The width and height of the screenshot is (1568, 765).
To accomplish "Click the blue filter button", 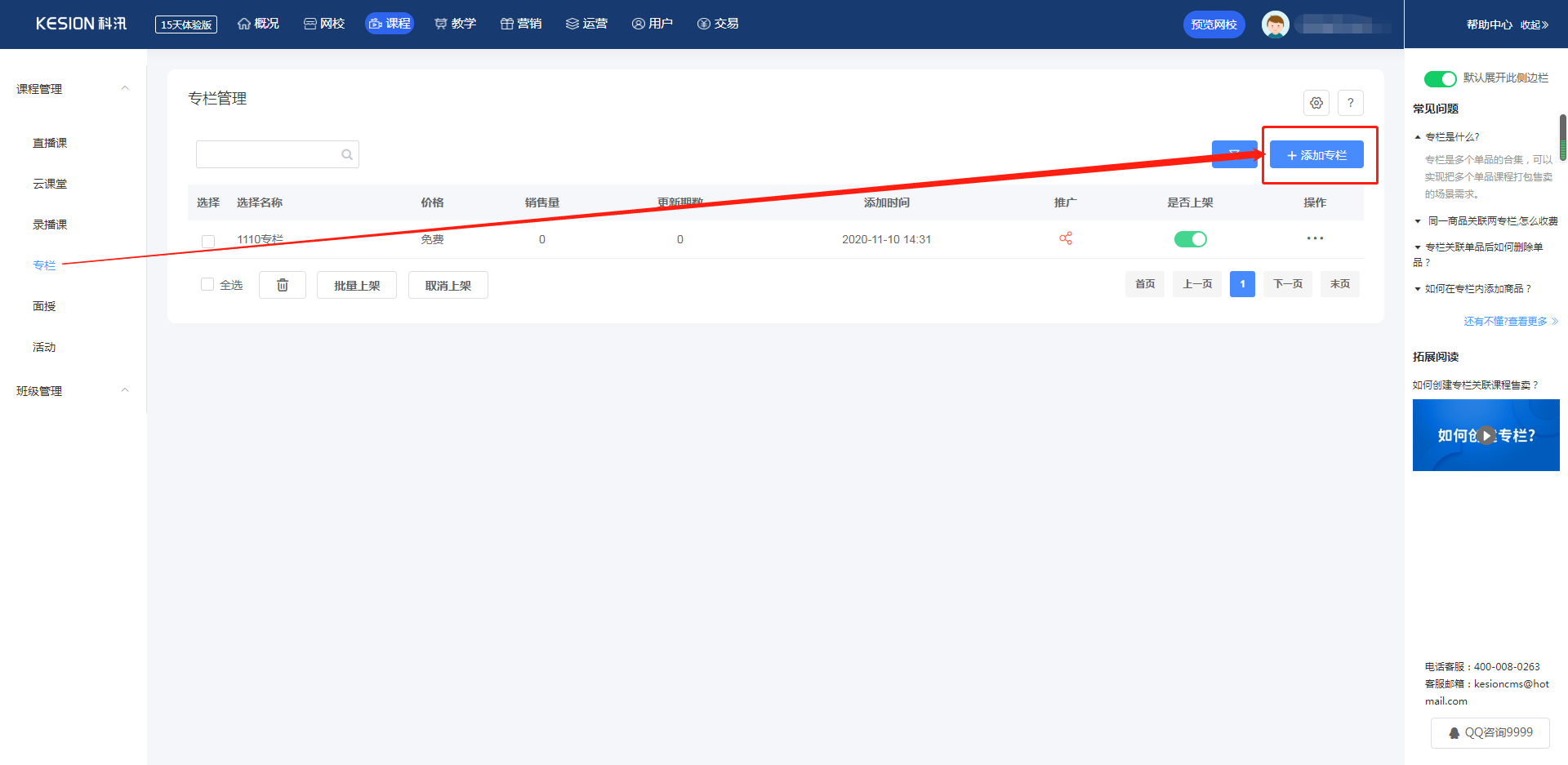I will (x=1234, y=154).
